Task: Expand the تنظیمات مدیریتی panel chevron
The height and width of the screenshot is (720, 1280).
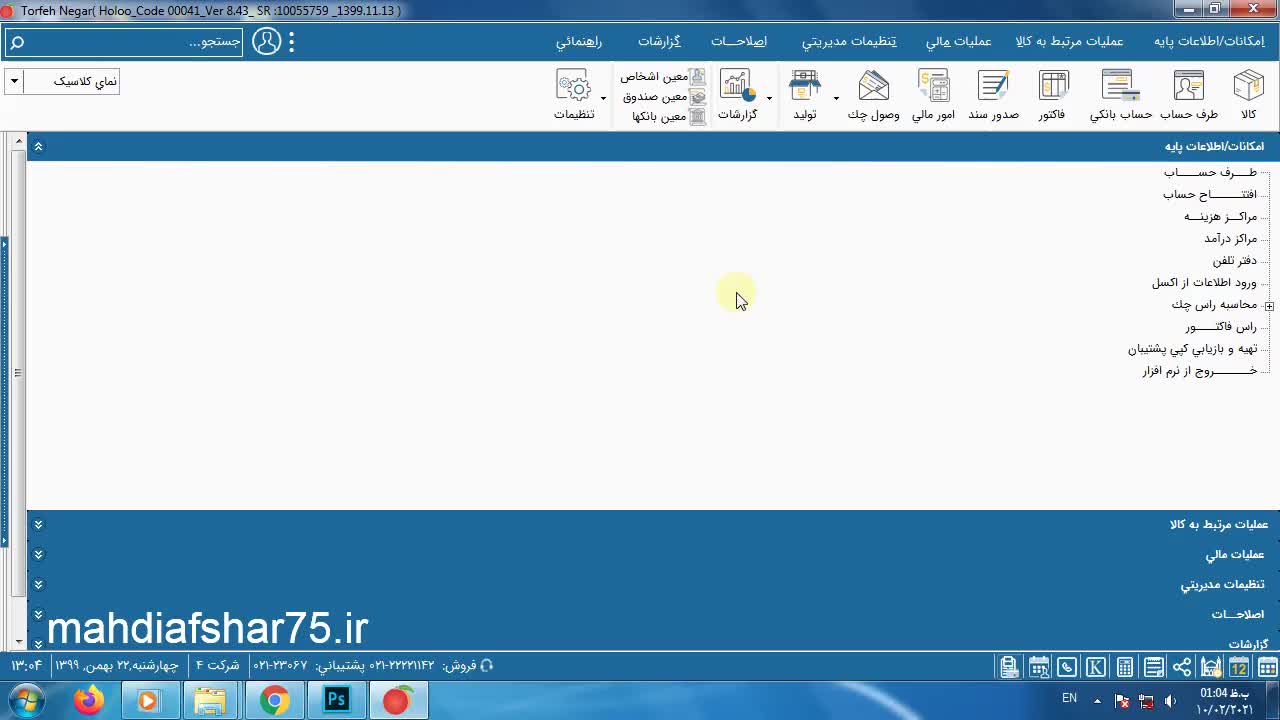Action: (x=38, y=584)
